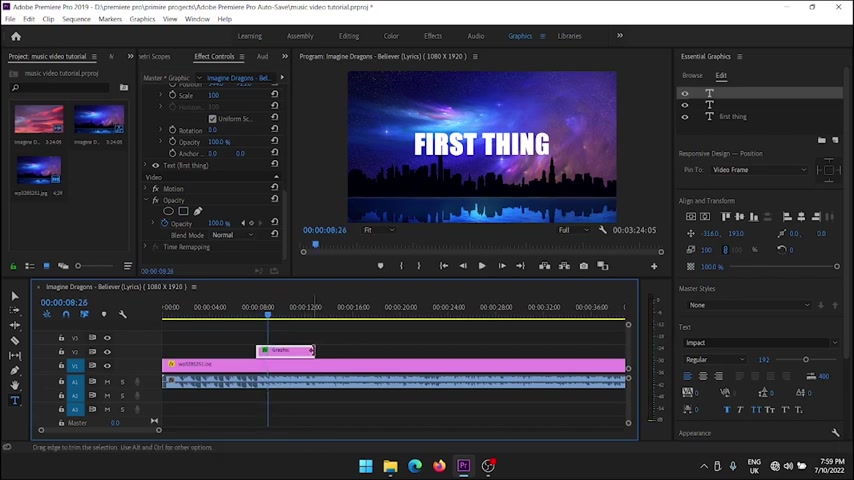Open the Graphics menu

[x=142, y=19]
